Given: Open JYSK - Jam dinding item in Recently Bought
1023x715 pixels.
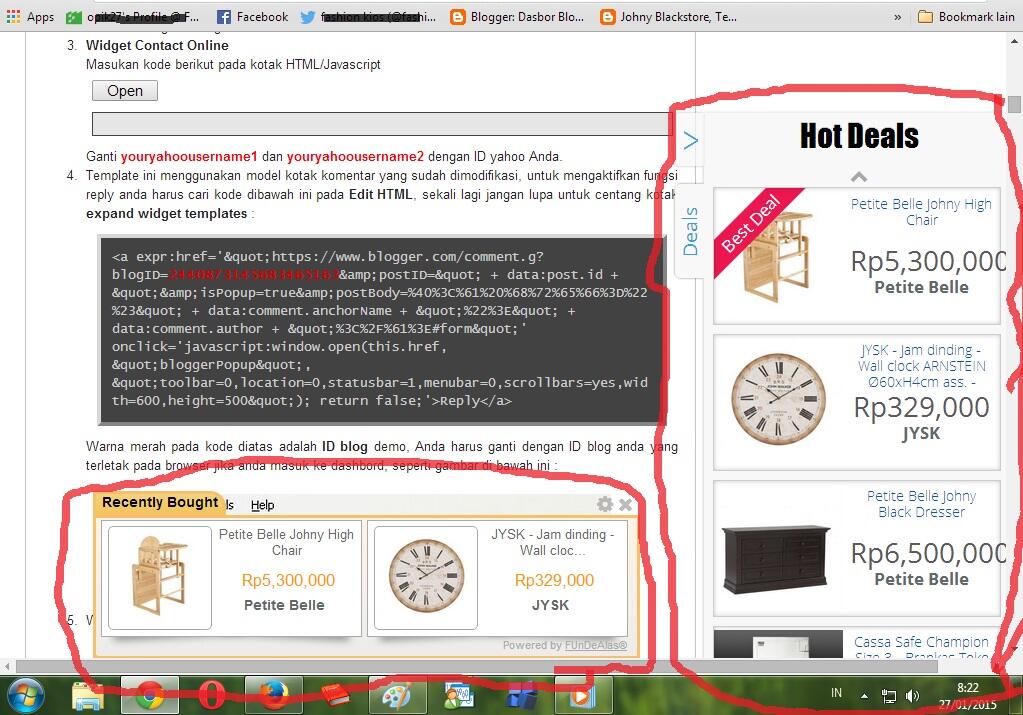Looking at the screenshot, I should pyautogui.click(x=553, y=542).
